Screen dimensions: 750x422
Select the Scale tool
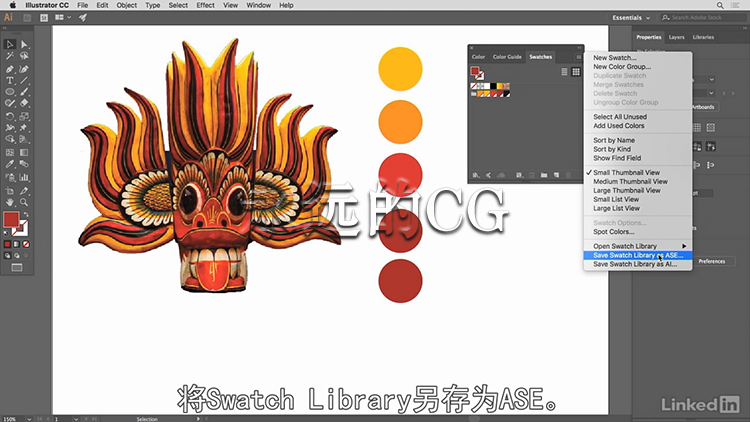pyautogui.click(x=24, y=116)
